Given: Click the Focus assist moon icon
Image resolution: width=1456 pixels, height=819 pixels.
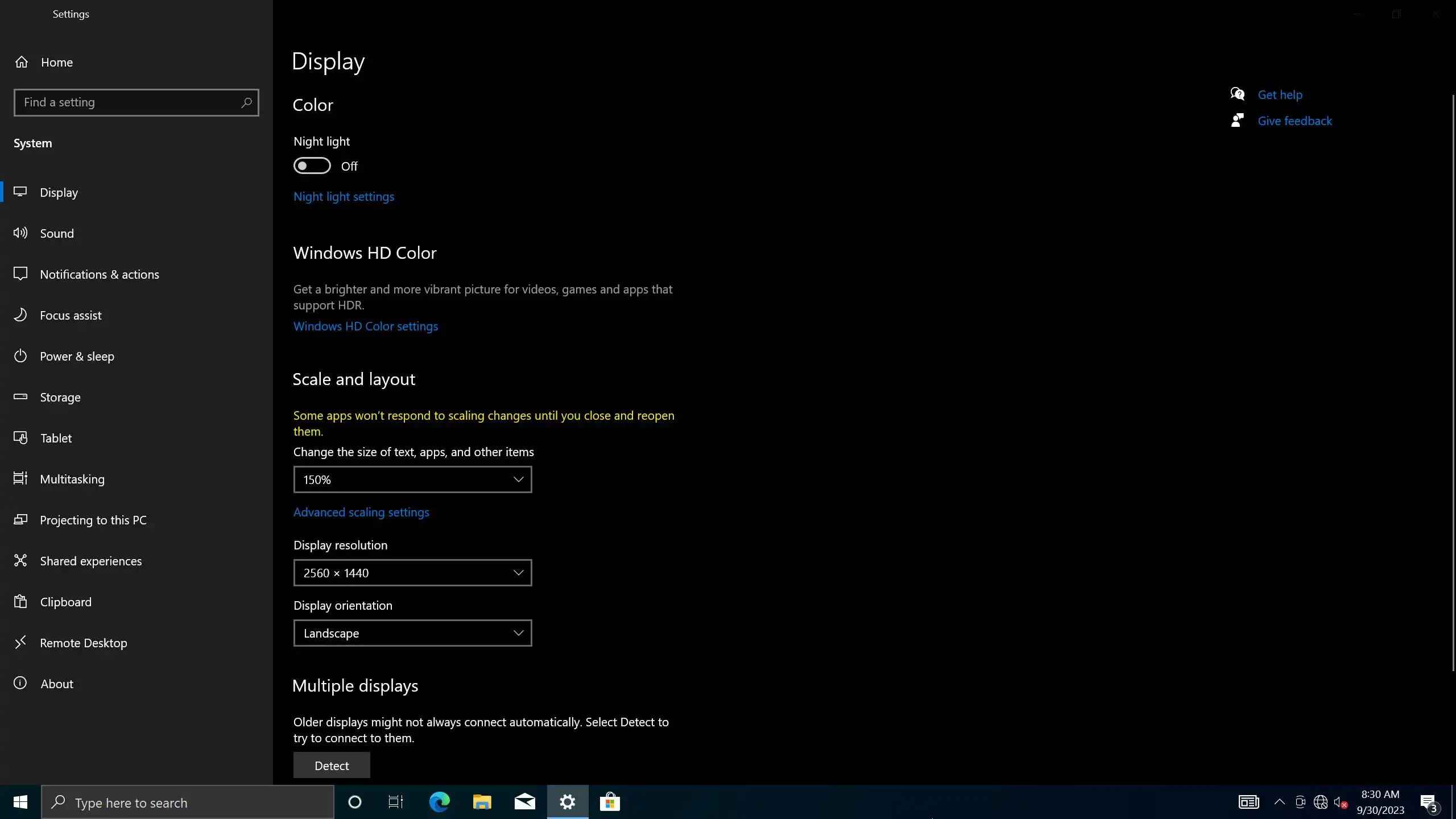Looking at the screenshot, I should (20, 315).
